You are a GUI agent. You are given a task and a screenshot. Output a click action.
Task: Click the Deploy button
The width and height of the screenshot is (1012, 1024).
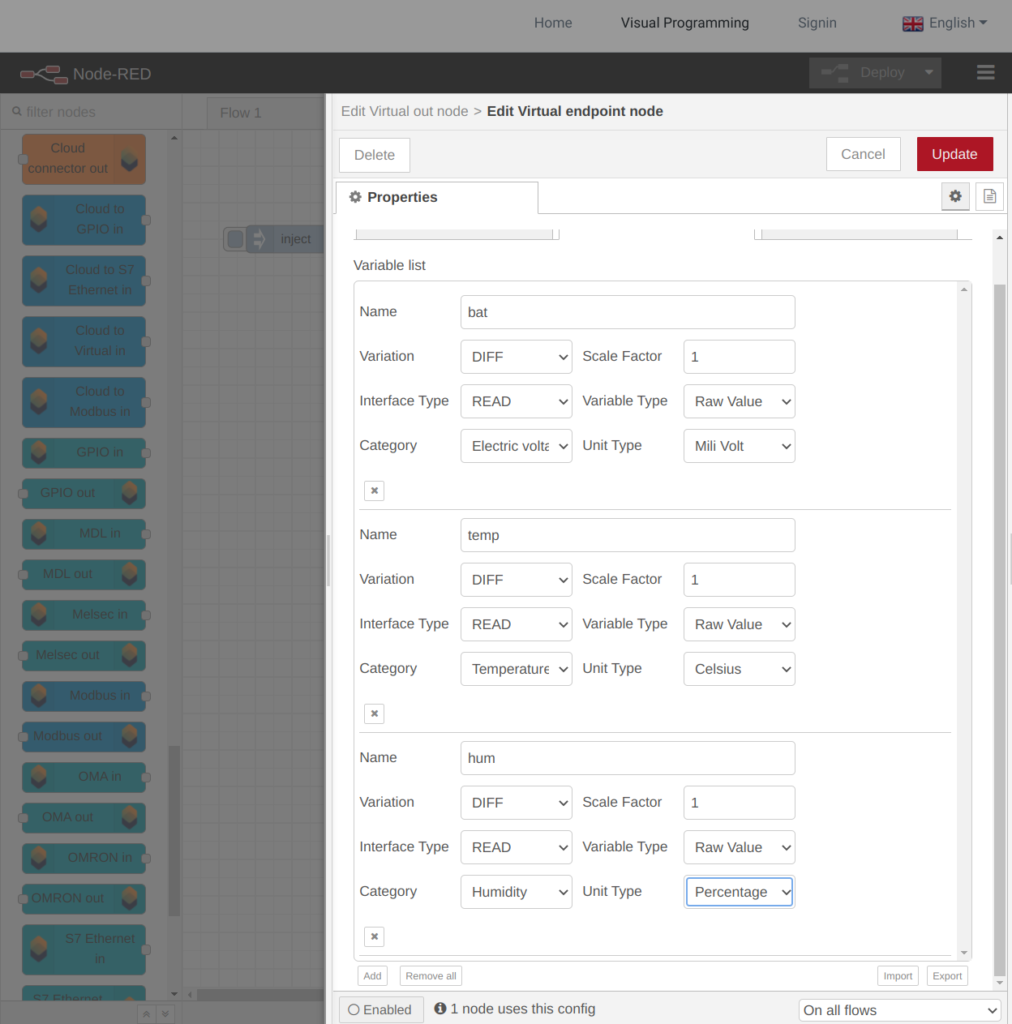863,72
